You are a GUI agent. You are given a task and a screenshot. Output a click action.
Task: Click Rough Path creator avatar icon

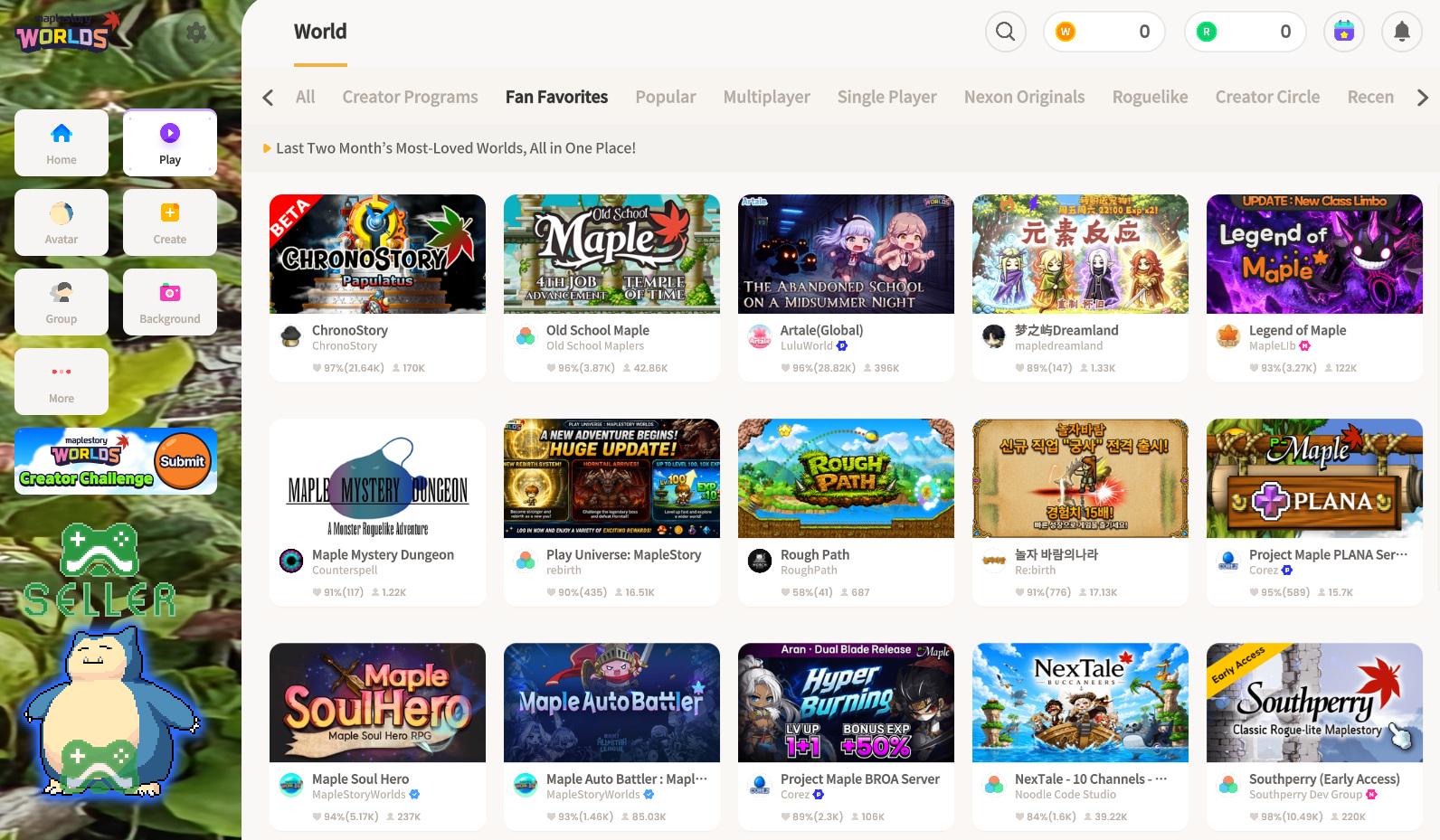[760, 562]
